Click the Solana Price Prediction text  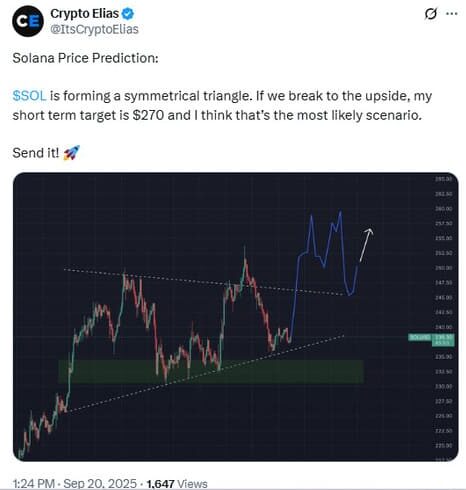(85, 58)
